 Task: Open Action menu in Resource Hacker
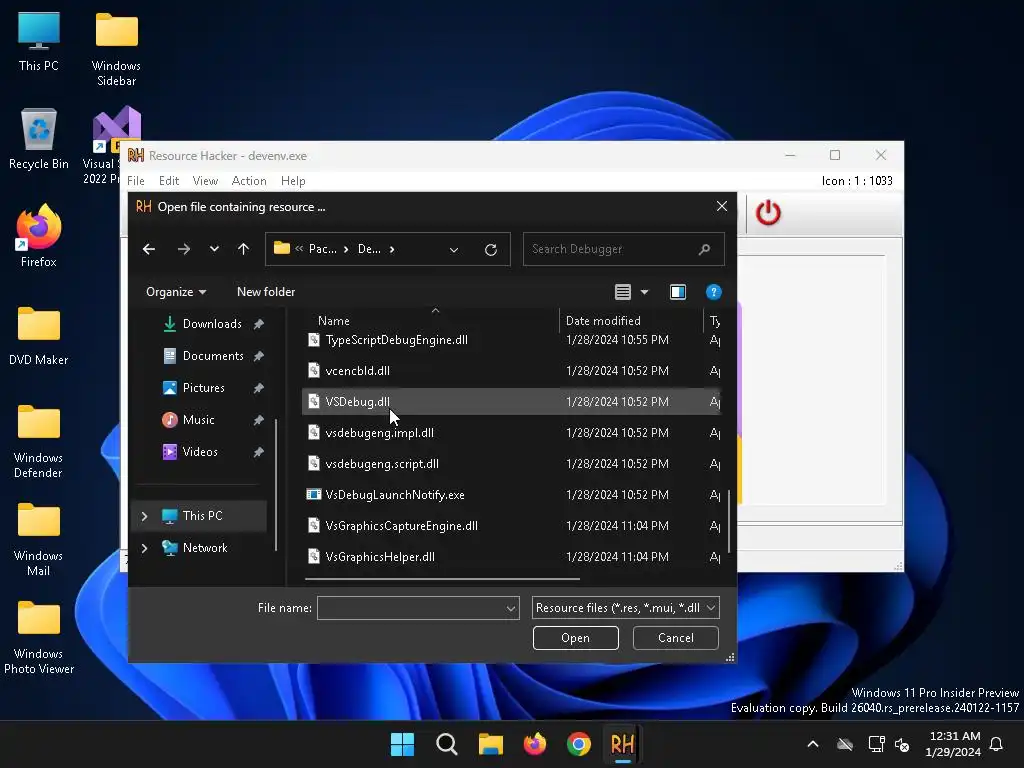click(x=249, y=181)
